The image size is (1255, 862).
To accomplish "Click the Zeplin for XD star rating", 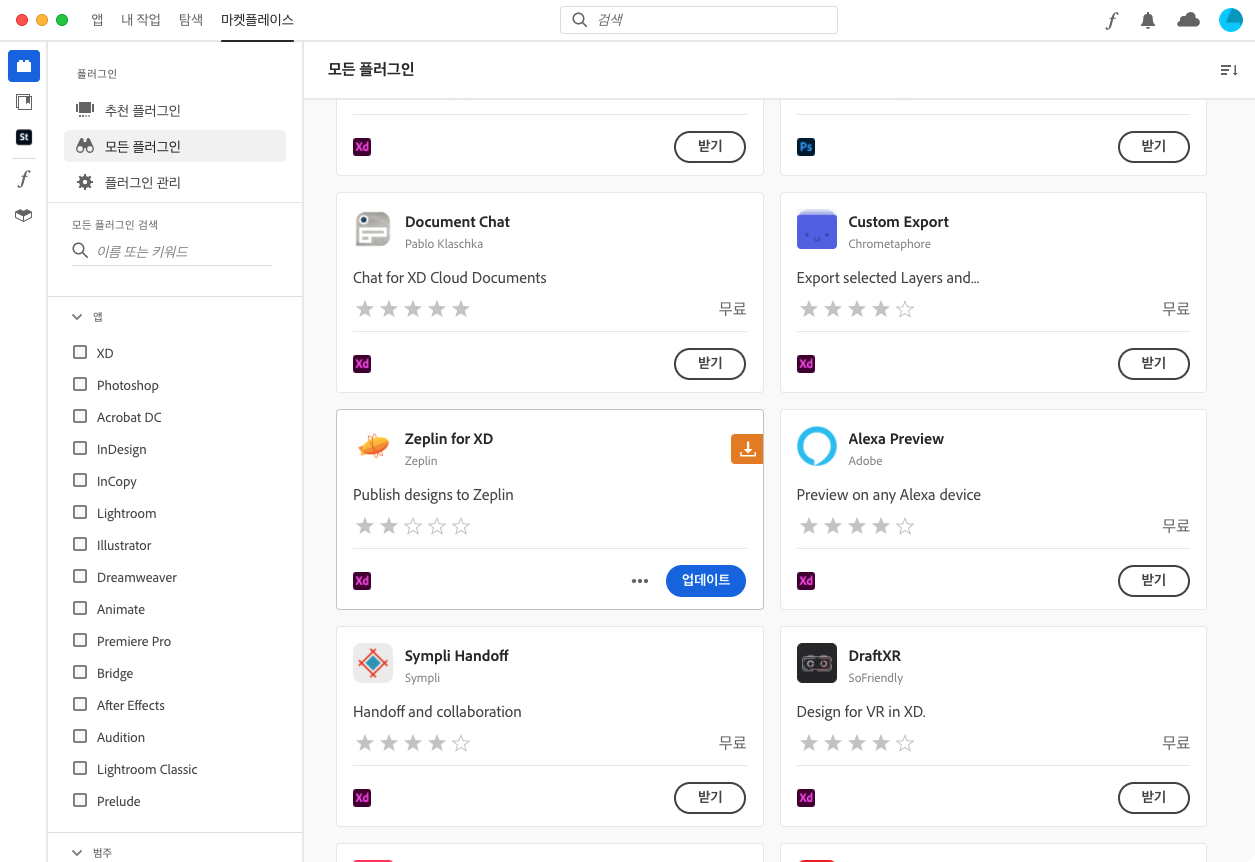I will 413,526.
